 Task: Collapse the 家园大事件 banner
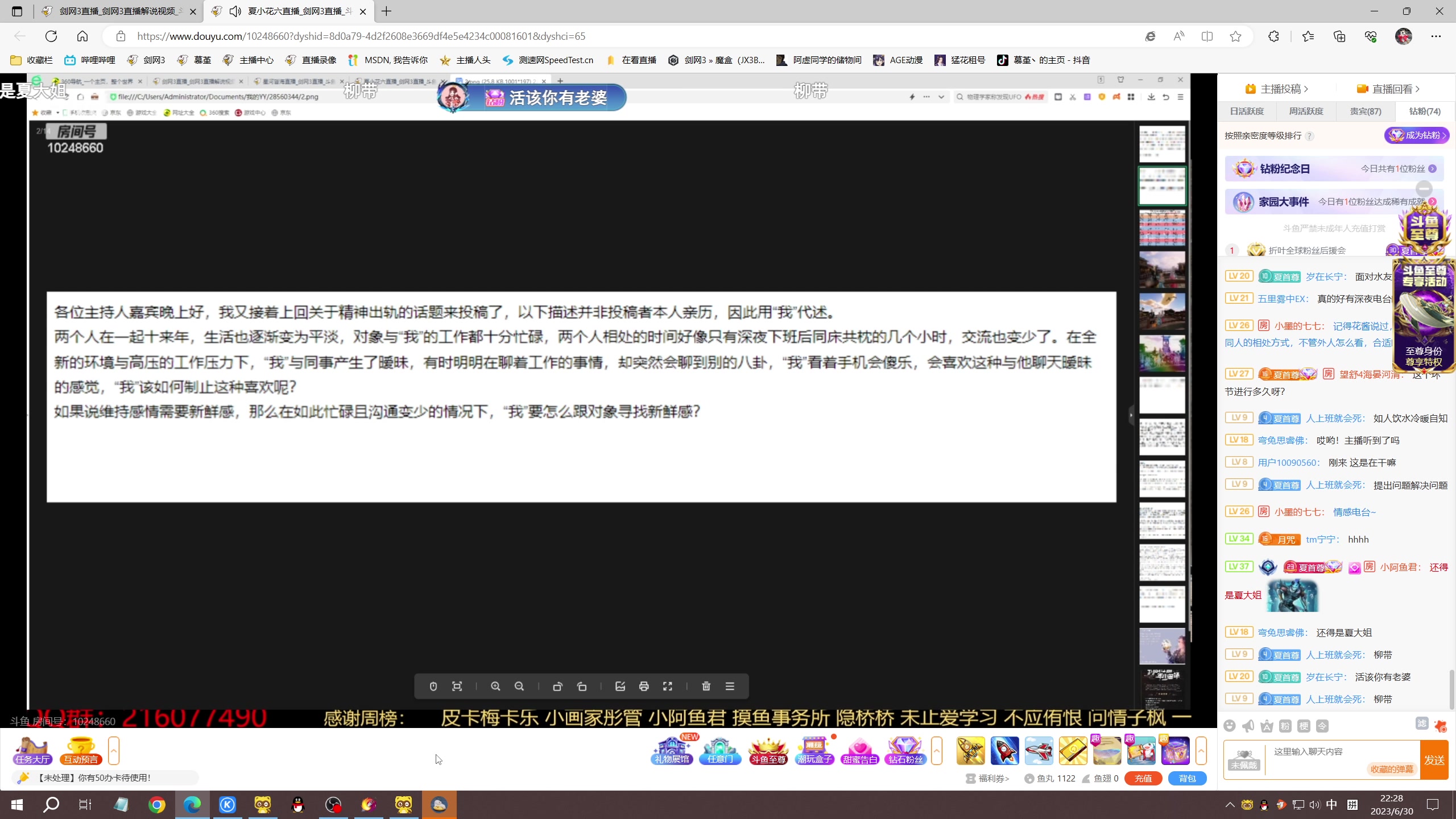(x=1425, y=189)
